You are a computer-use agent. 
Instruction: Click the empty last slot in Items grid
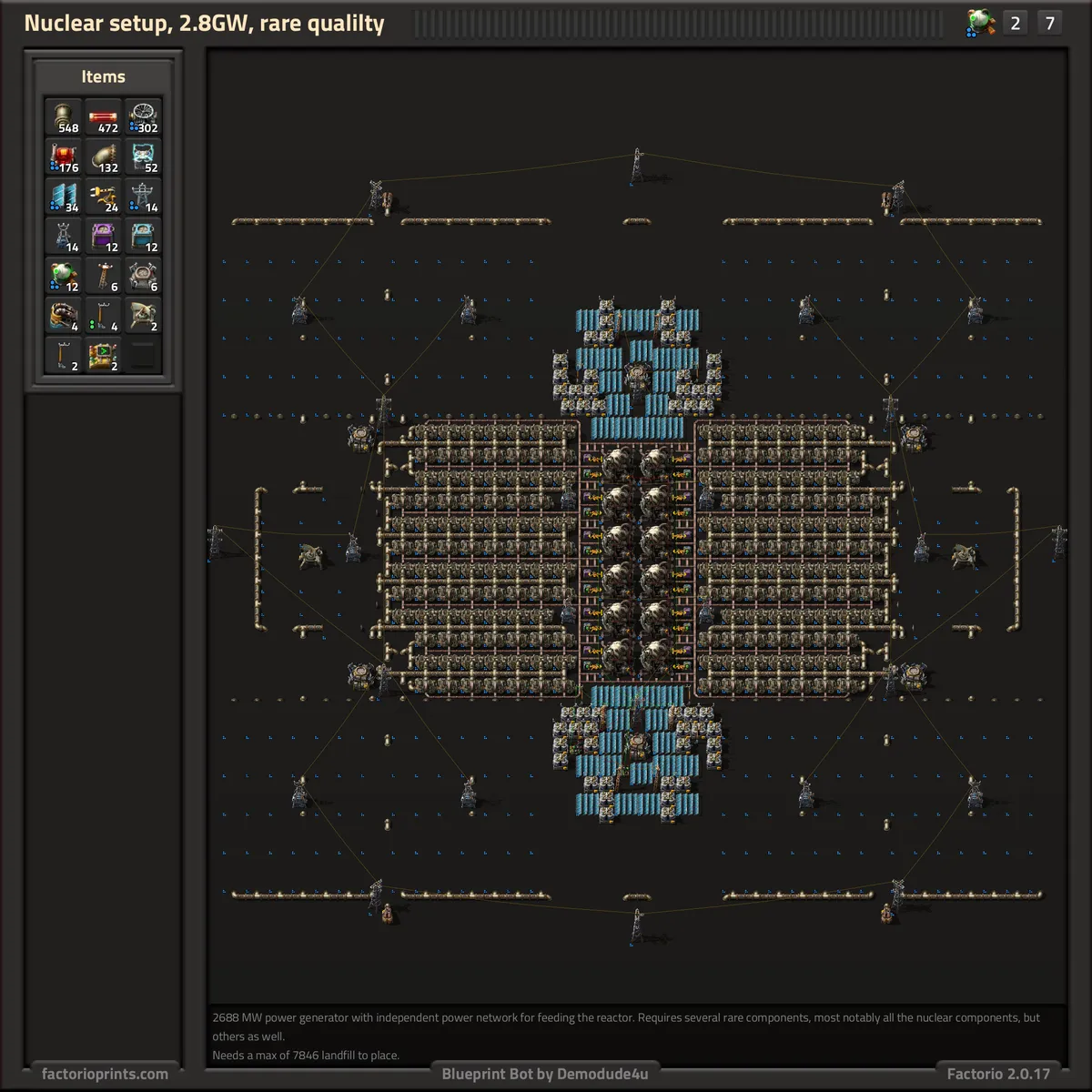143,355
